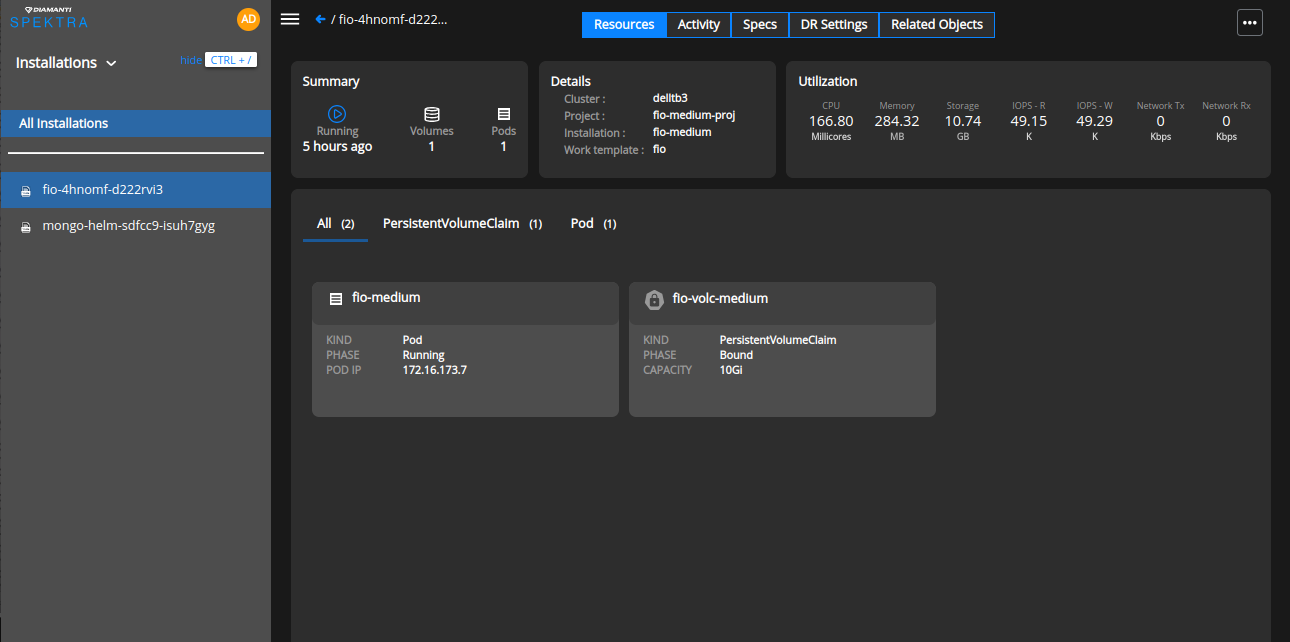The height and width of the screenshot is (642, 1290).
Task: Click the pod icon on fio-medium card
Action: click(336, 299)
